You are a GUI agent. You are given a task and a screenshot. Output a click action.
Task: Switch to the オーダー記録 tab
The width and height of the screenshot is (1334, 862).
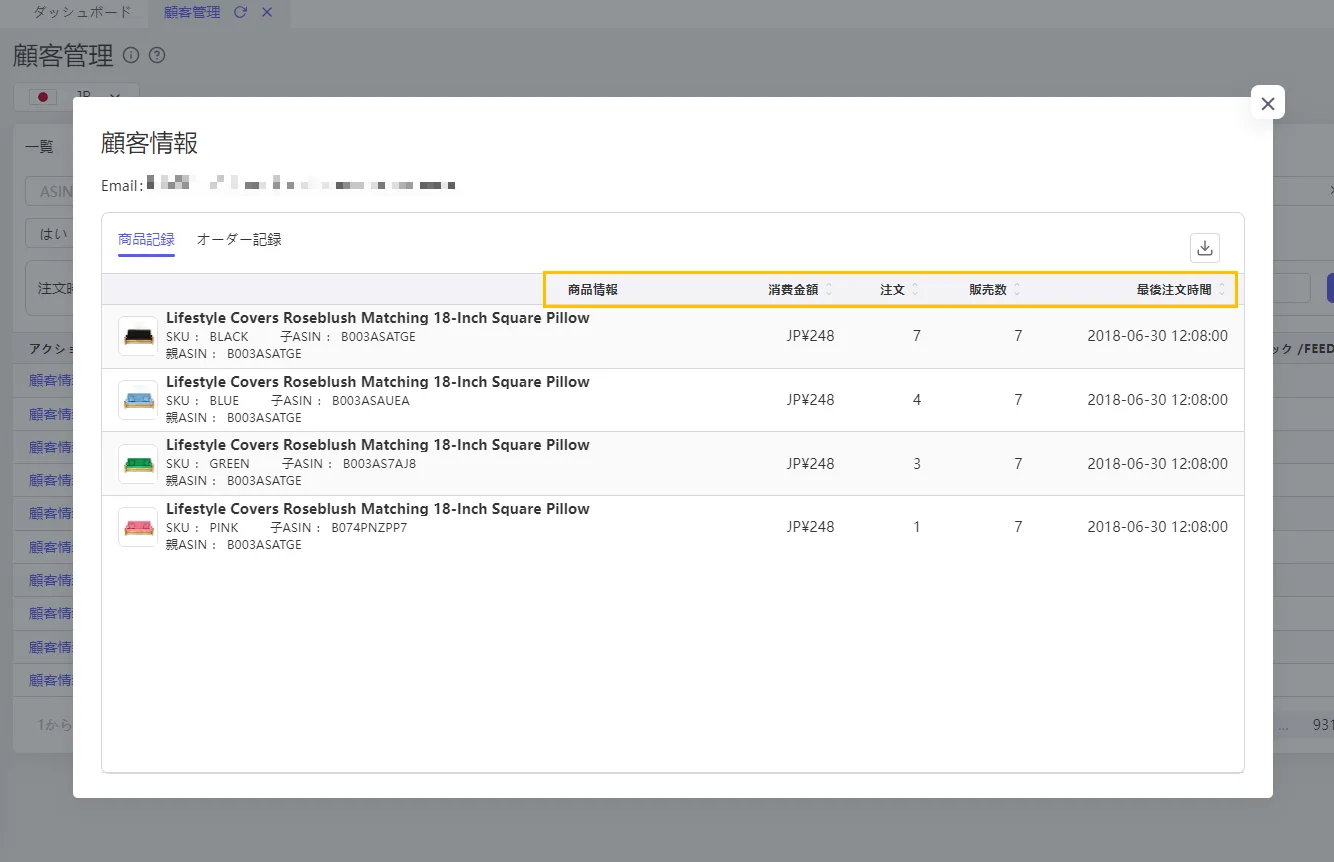(239, 239)
